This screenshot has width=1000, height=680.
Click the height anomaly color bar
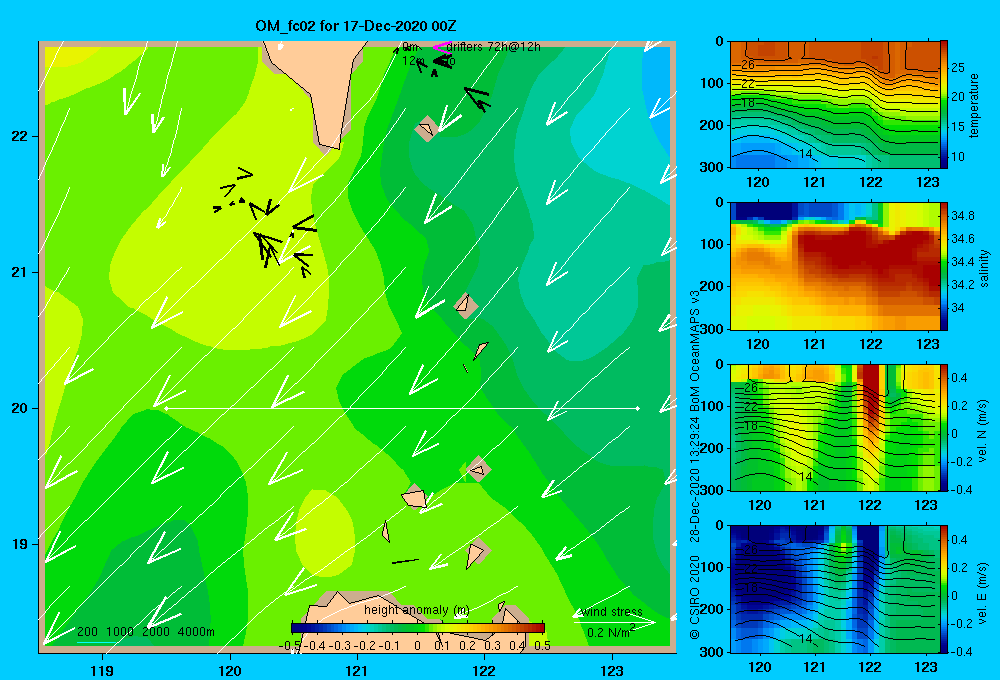click(418, 628)
